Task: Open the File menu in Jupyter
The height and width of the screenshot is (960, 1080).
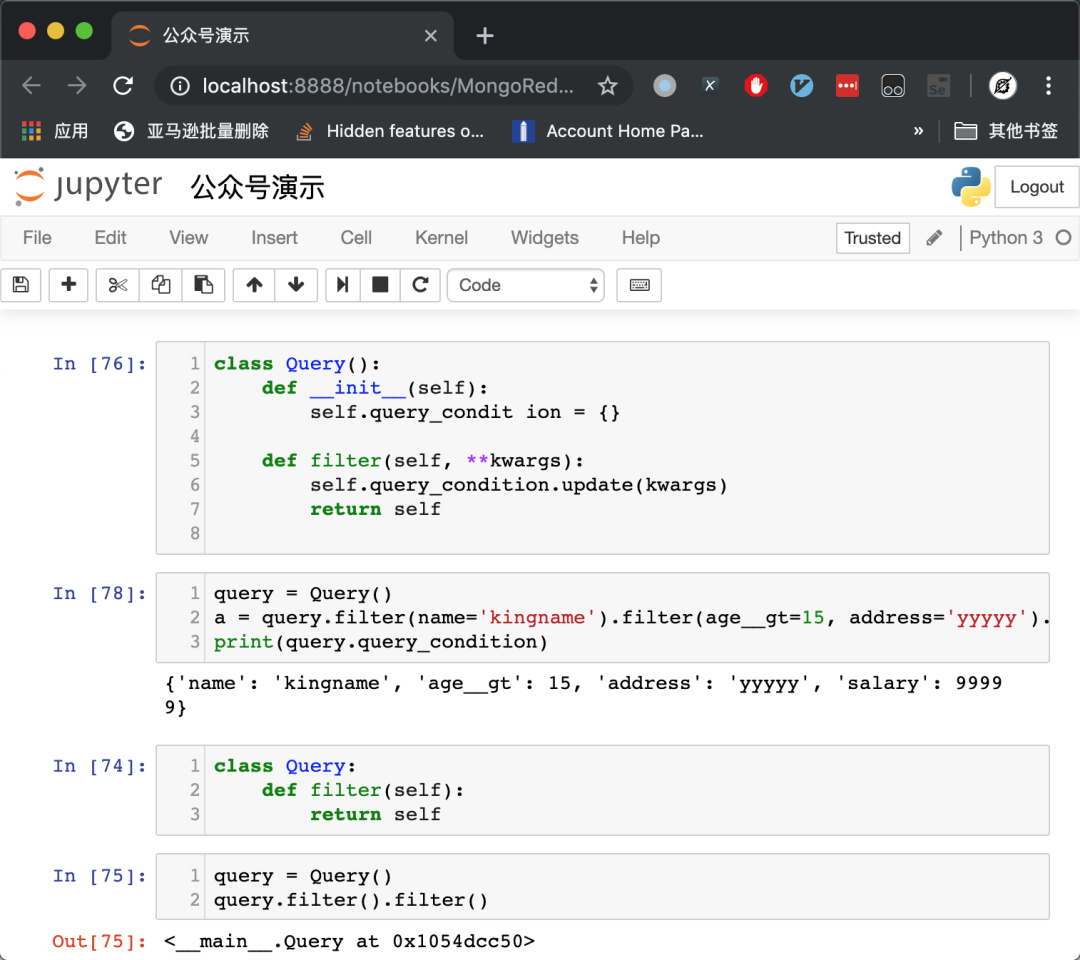Action: pyautogui.click(x=37, y=238)
